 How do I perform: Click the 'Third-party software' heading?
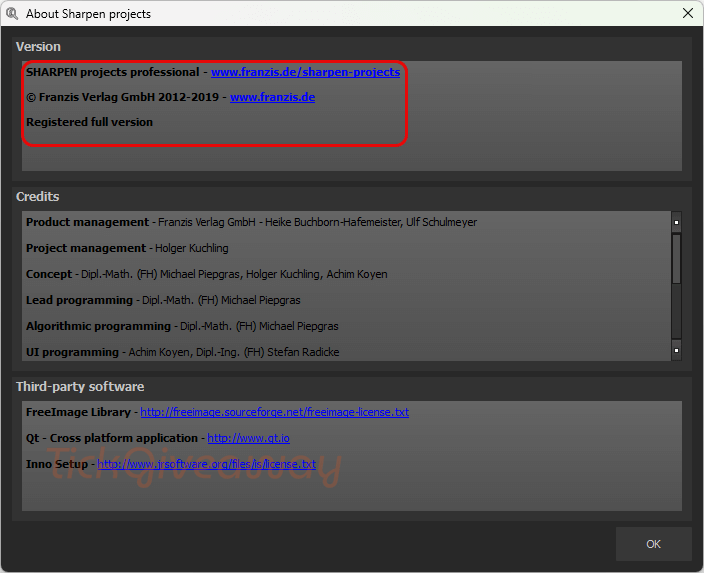coord(80,387)
